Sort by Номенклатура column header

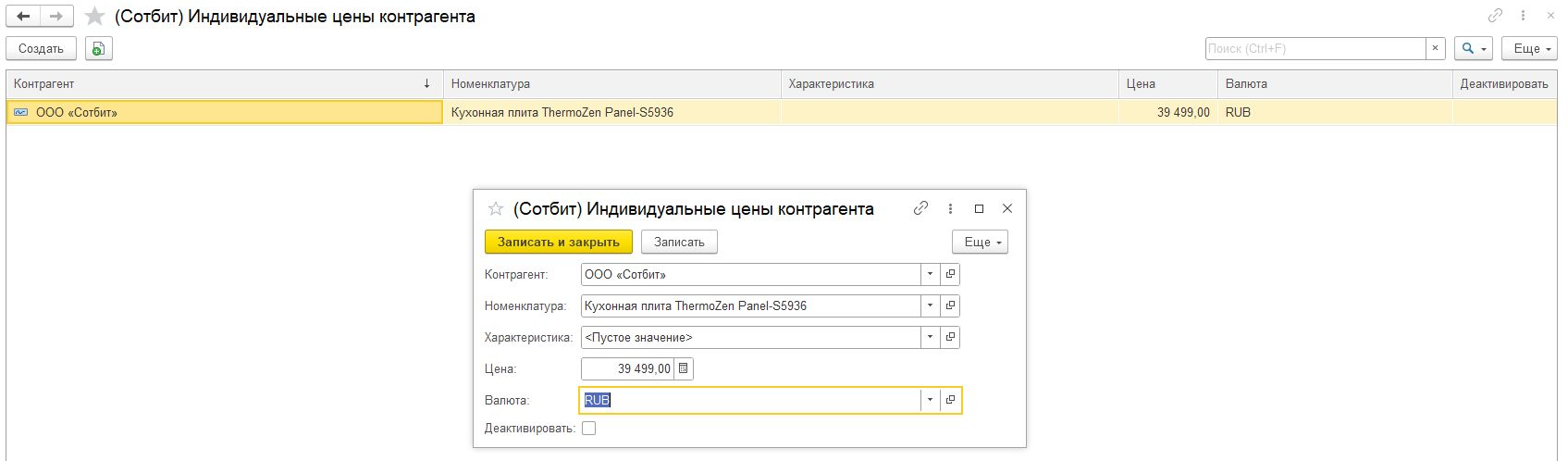[x=612, y=83]
